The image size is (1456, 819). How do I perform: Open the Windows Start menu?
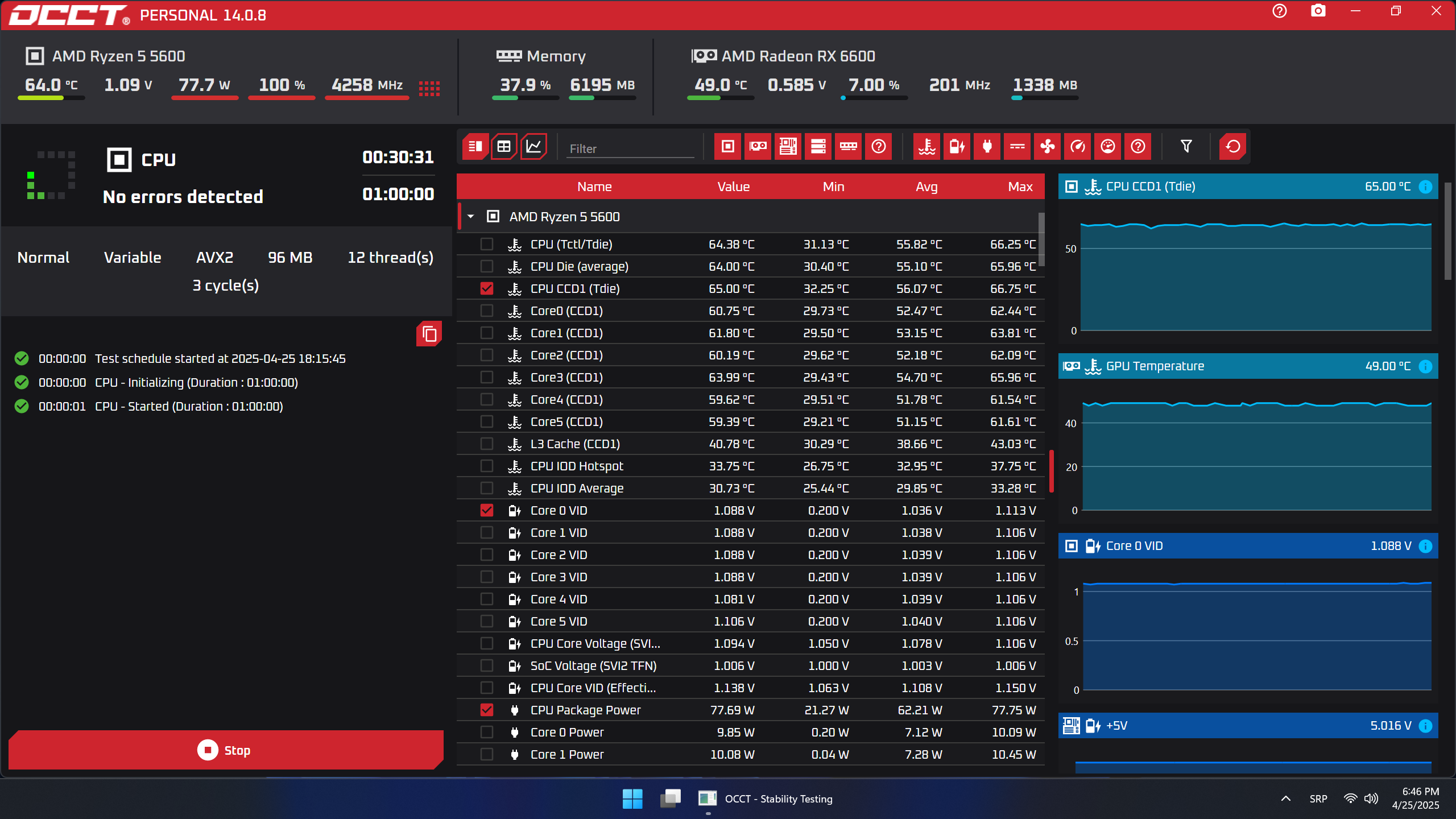[x=632, y=799]
